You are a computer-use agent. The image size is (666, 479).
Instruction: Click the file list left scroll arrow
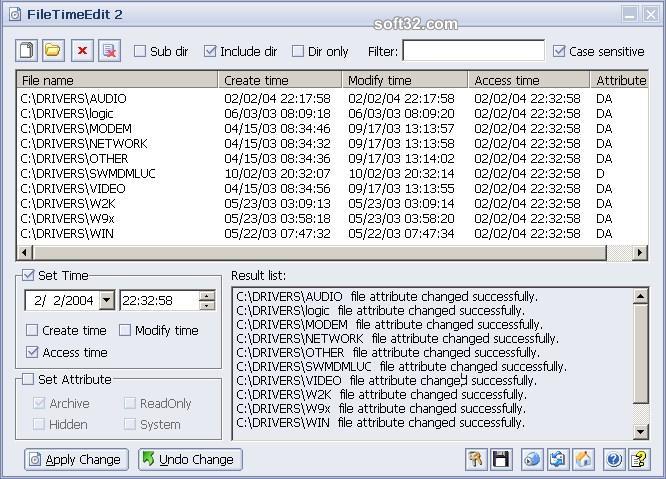point(24,253)
